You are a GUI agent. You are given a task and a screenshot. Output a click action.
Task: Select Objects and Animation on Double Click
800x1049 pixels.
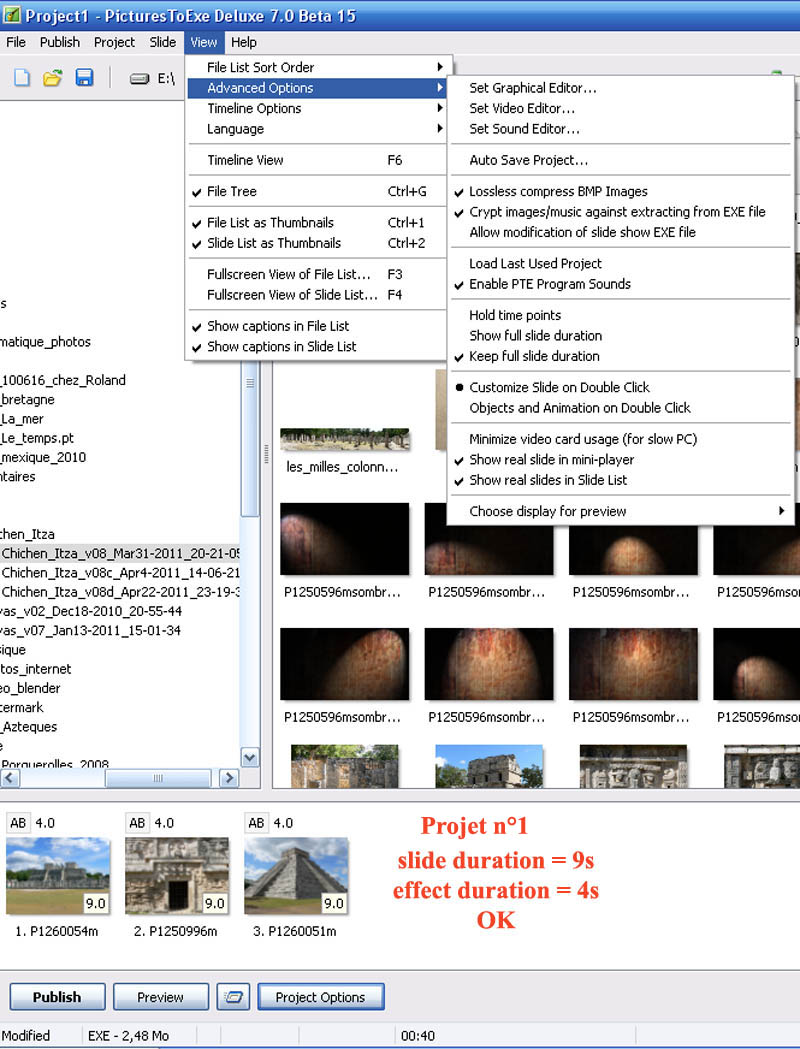tap(579, 408)
